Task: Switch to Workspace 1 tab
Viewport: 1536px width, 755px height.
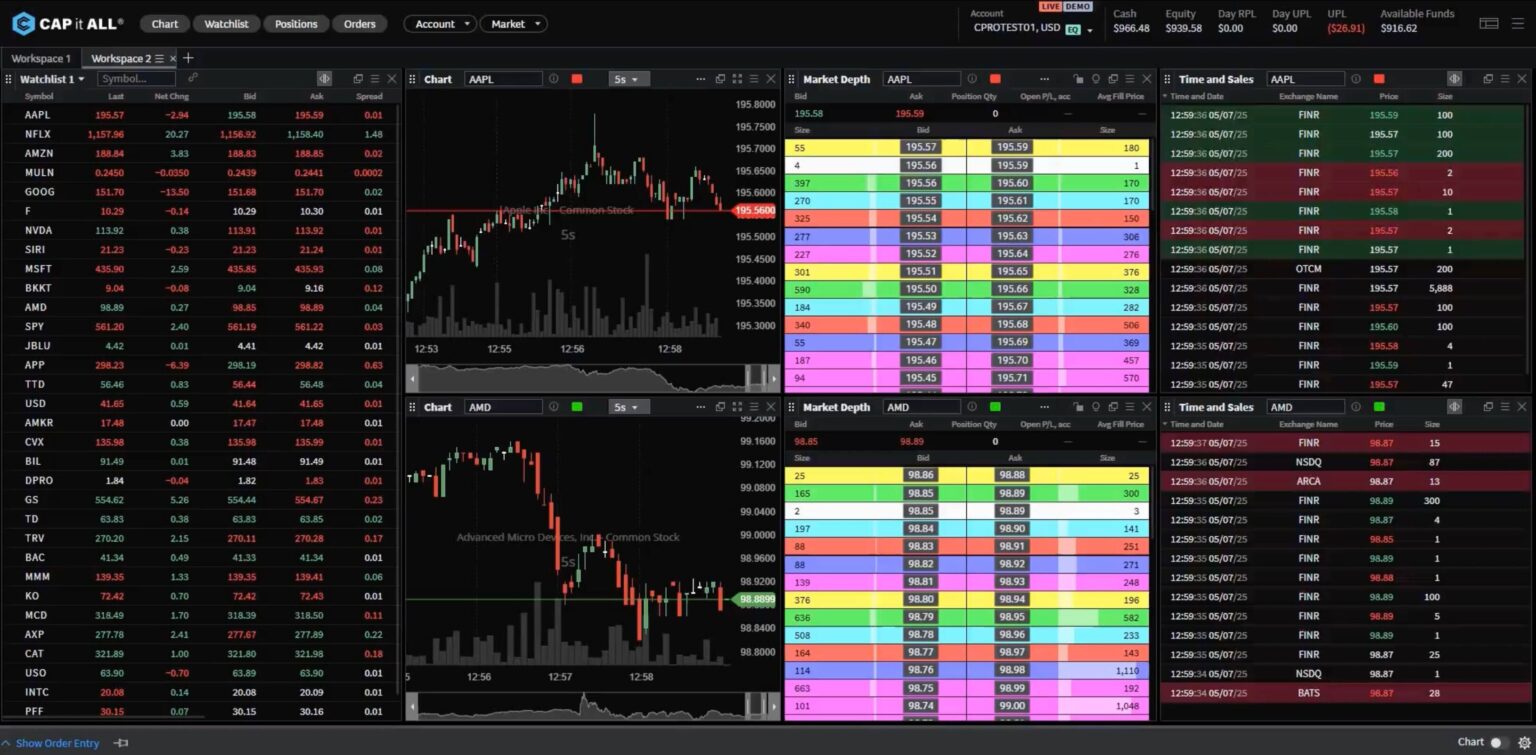Action: pos(41,58)
